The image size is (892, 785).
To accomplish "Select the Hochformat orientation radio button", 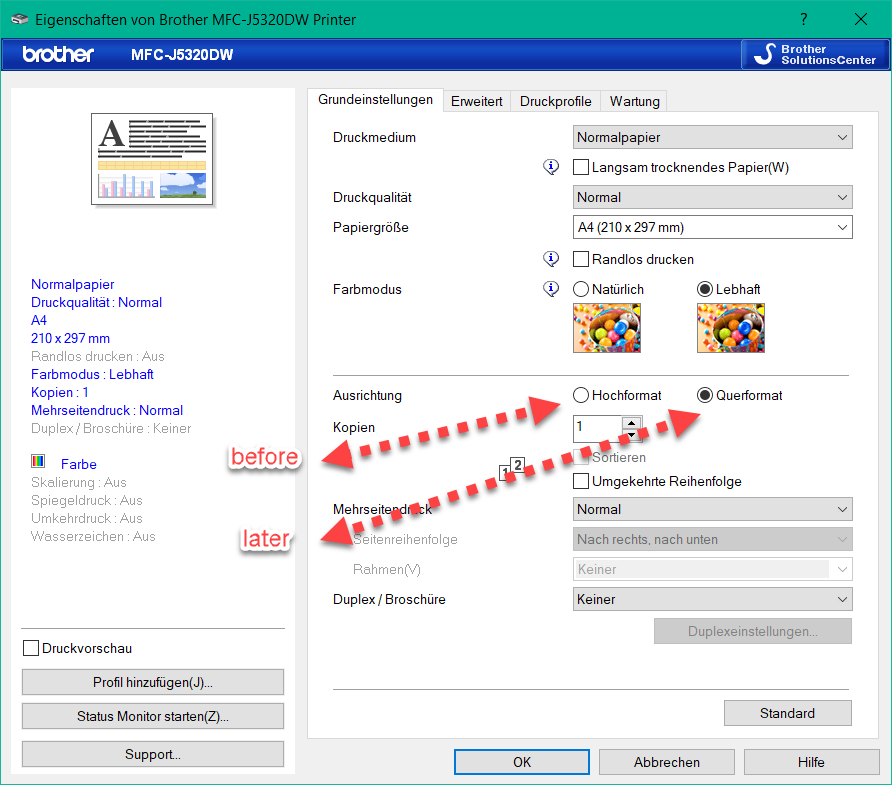I will tap(581, 395).
